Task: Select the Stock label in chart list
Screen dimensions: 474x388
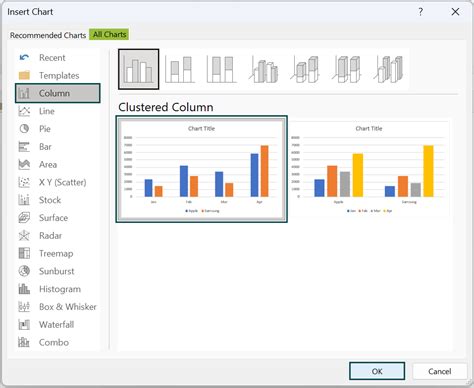Action: [50, 200]
